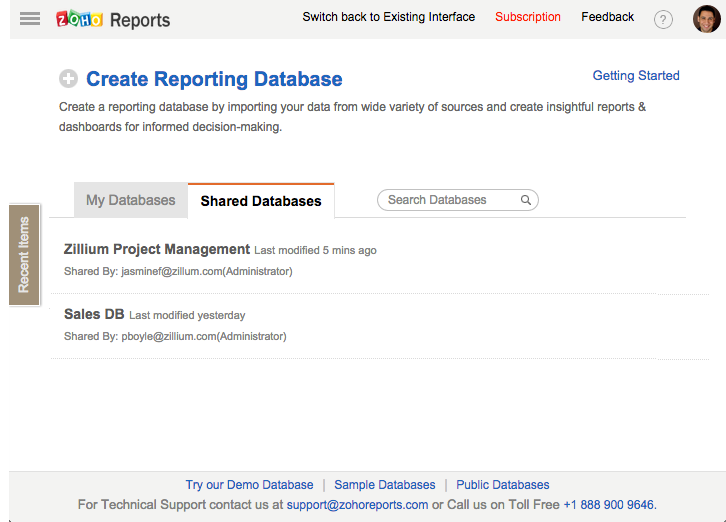Open the user profile avatar

[x=706, y=19]
